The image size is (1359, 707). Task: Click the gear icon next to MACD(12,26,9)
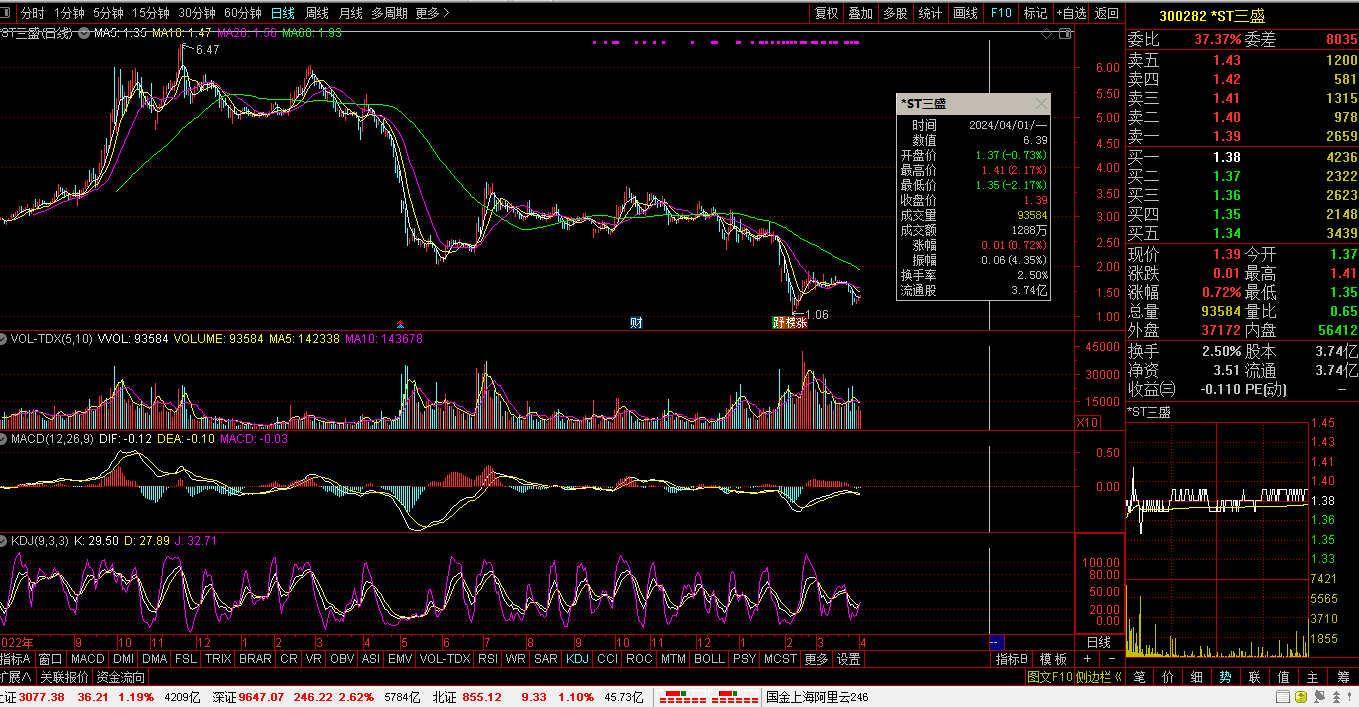(5, 439)
